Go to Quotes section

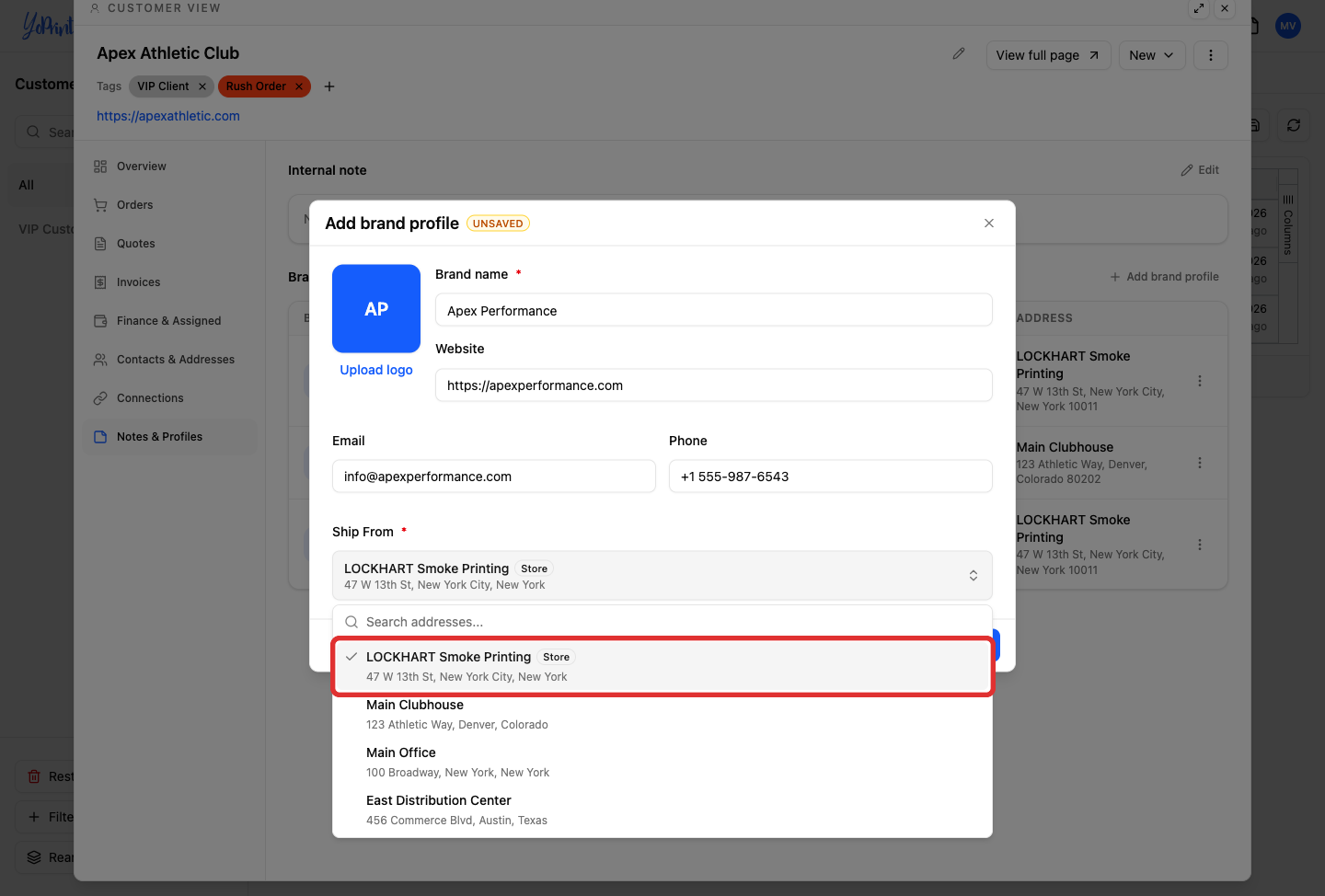click(x=135, y=244)
